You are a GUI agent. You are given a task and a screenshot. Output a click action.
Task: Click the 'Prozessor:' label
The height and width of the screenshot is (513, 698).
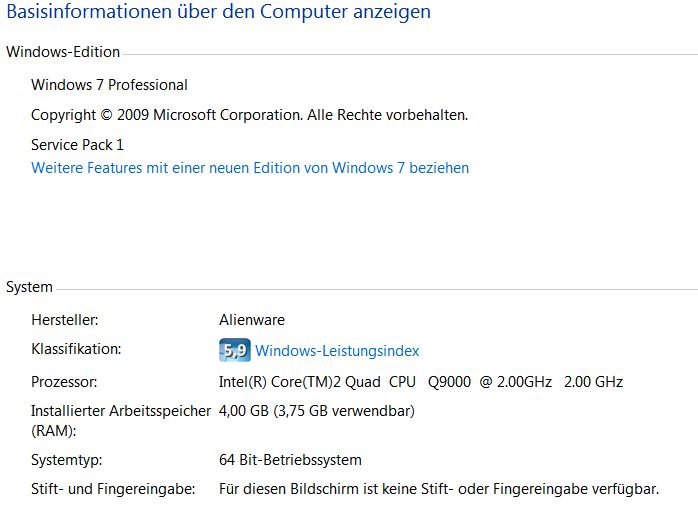coord(65,382)
